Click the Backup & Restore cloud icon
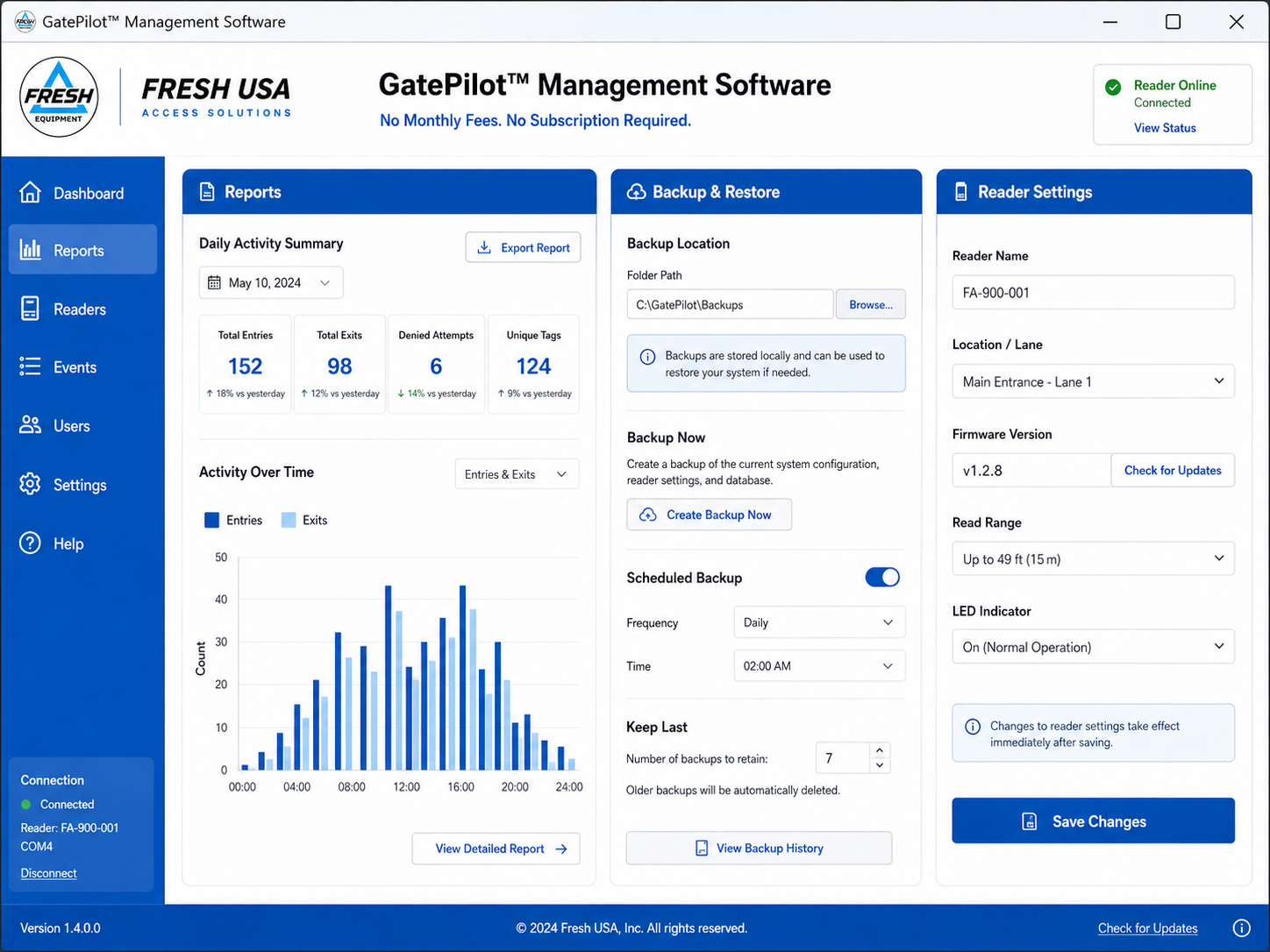This screenshot has height=952, width=1270. pos(636,192)
